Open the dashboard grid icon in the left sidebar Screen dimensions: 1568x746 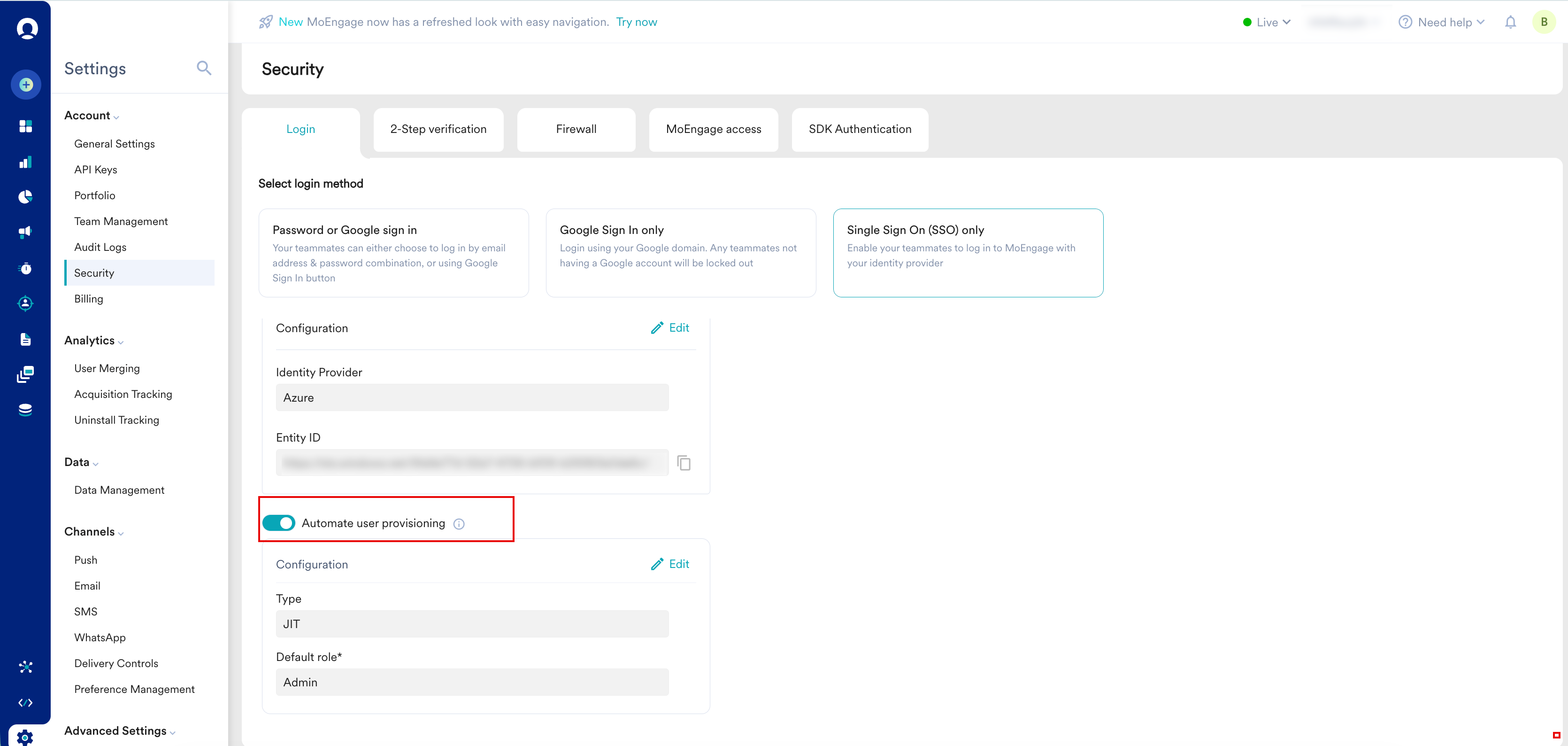click(x=25, y=126)
